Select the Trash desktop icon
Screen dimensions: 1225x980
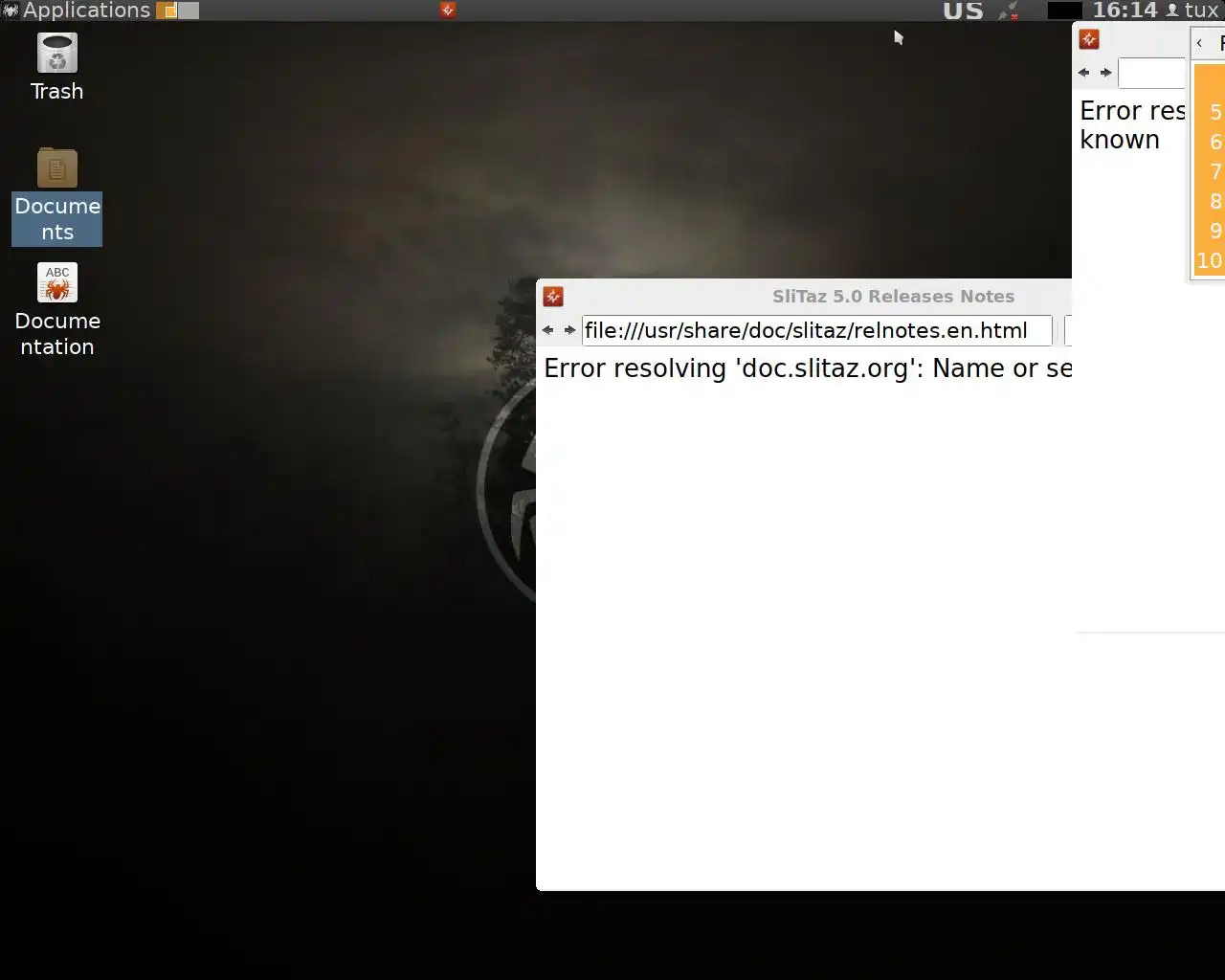pyautogui.click(x=57, y=67)
